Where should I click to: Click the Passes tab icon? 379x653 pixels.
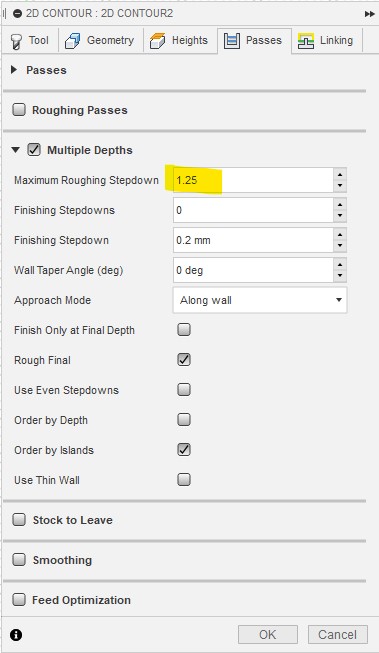(x=232, y=41)
